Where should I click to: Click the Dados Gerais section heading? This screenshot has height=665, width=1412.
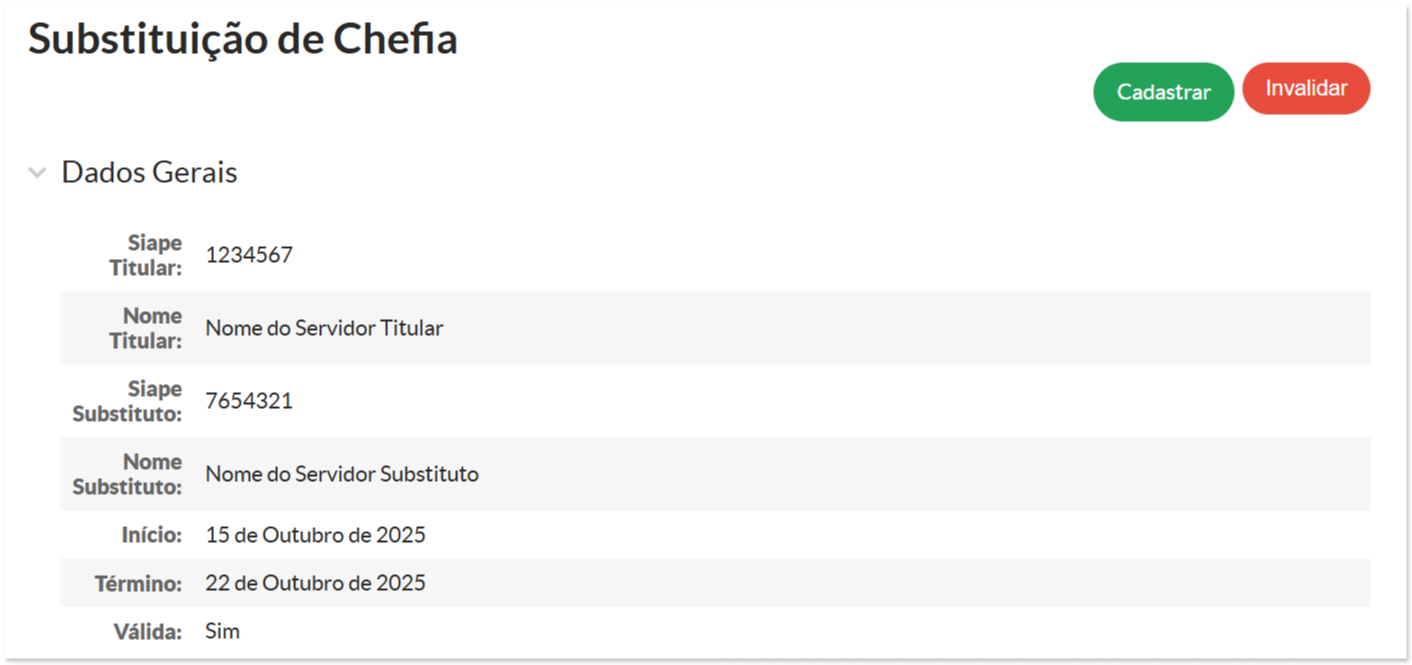tap(149, 172)
